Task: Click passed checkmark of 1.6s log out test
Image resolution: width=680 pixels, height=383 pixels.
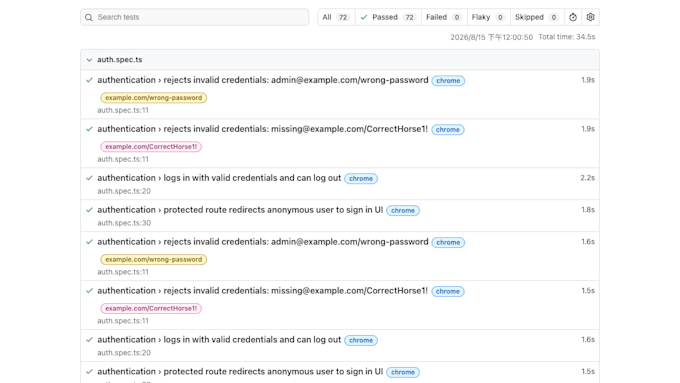Action: [89, 340]
